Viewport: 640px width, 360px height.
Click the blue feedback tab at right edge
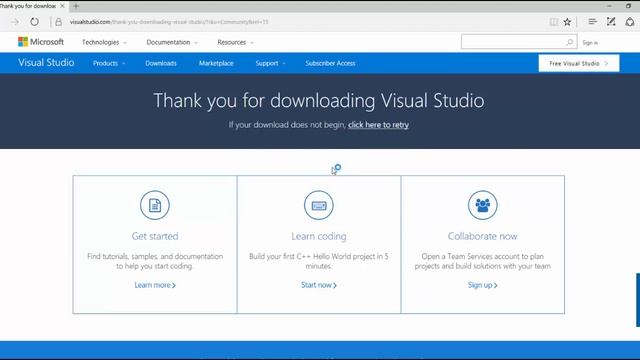coord(638,300)
